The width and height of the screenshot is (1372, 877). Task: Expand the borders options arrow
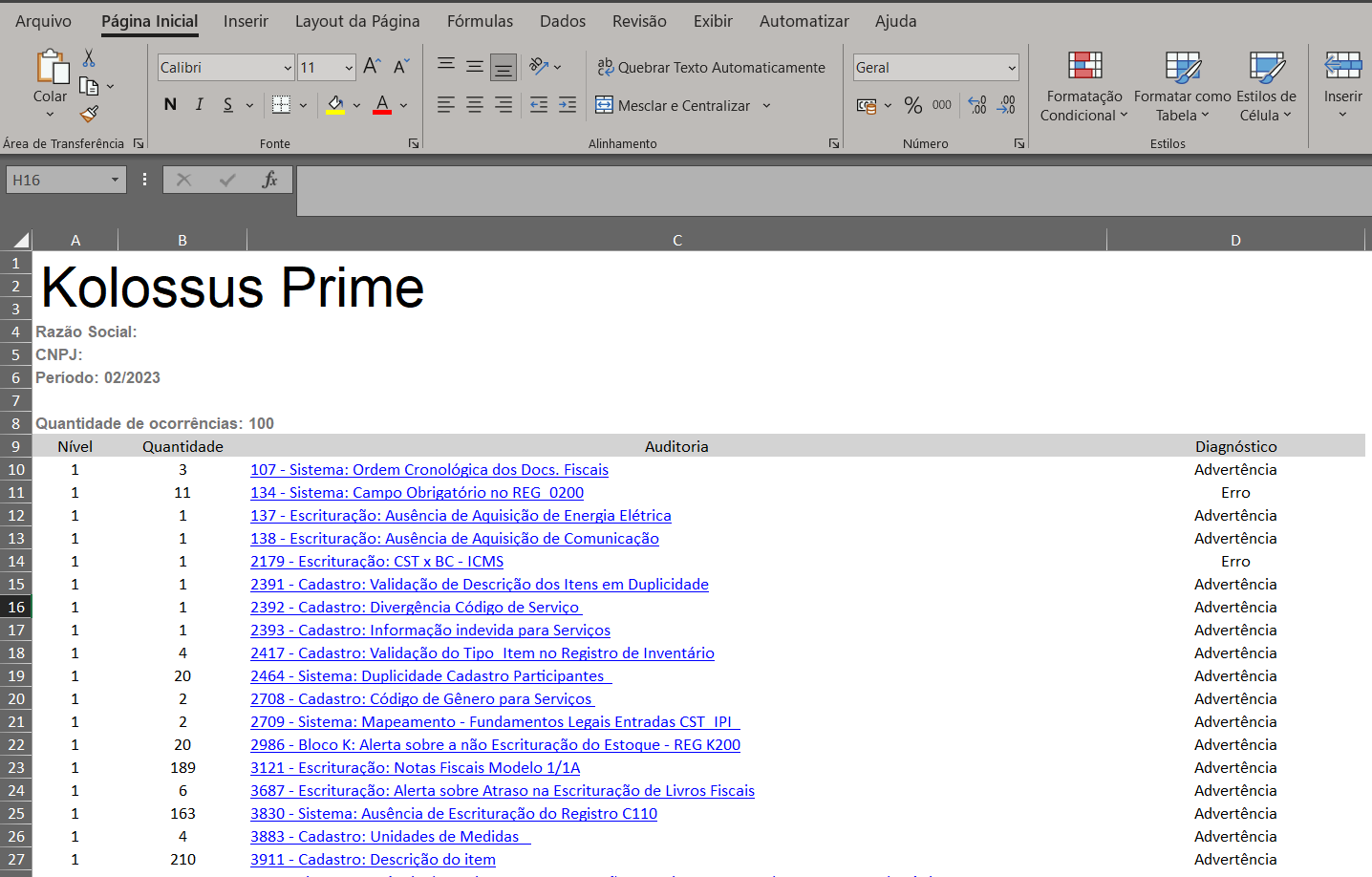click(303, 105)
